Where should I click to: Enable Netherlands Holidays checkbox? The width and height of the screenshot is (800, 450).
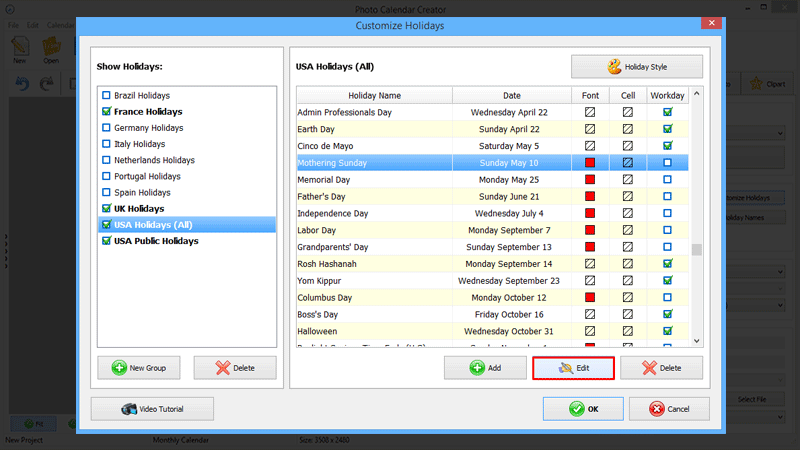[x=106, y=160]
